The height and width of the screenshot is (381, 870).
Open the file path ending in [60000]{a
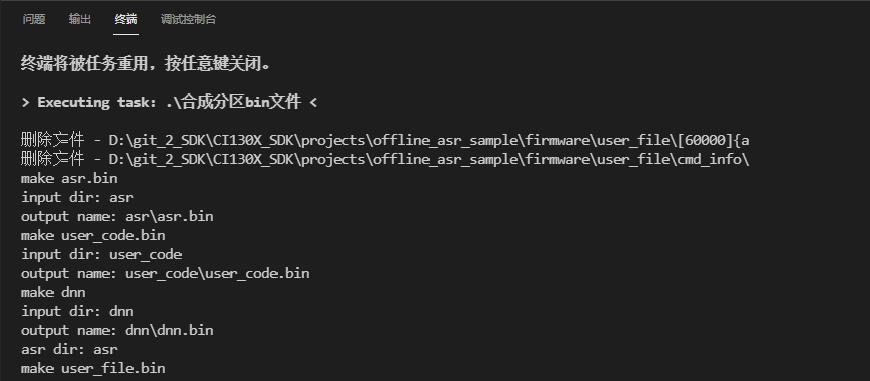429,141
